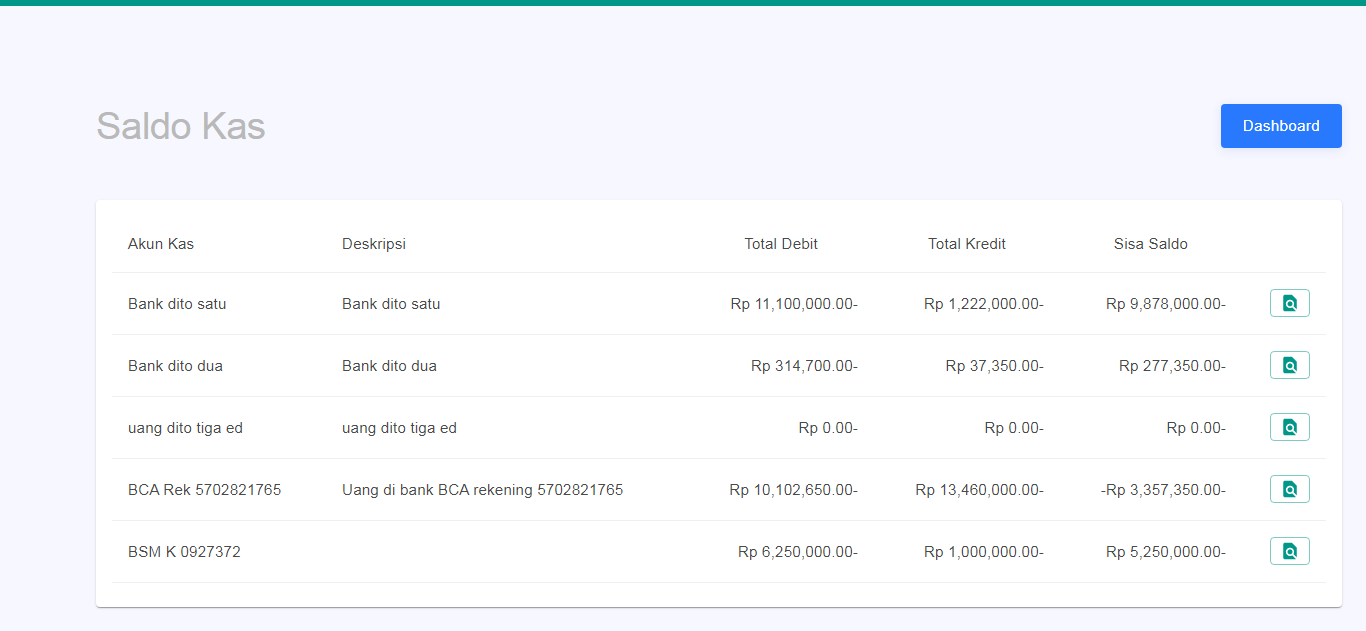1366x631 pixels.
Task: Click the Deskripsi column header
Action: [x=373, y=243]
